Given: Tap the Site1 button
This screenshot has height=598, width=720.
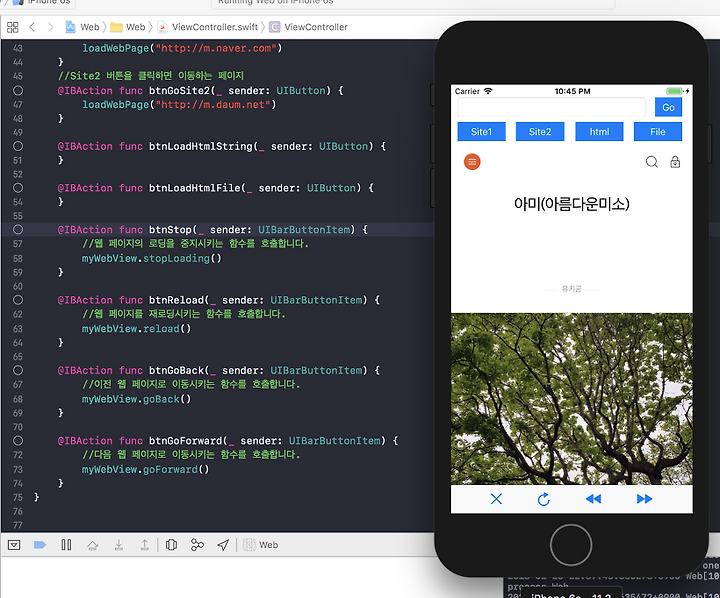Looking at the screenshot, I should pyautogui.click(x=481, y=132).
